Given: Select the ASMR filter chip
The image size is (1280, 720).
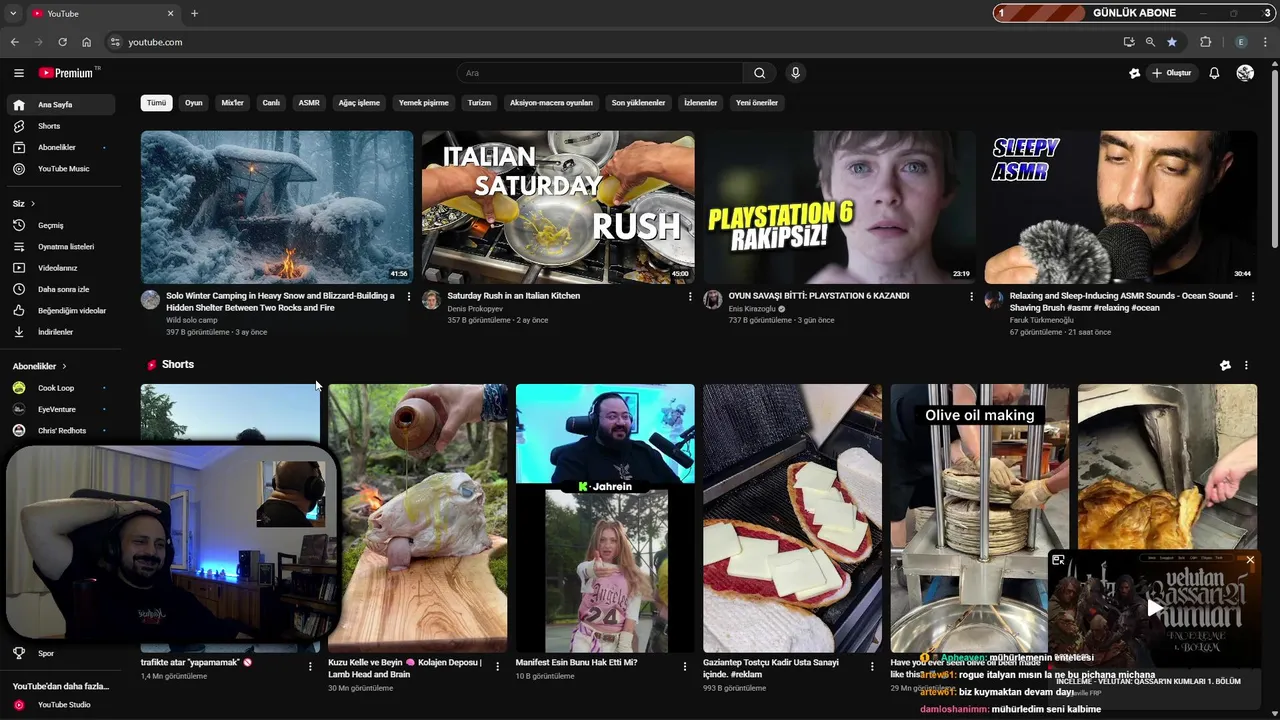Looking at the screenshot, I should coord(309,103).
